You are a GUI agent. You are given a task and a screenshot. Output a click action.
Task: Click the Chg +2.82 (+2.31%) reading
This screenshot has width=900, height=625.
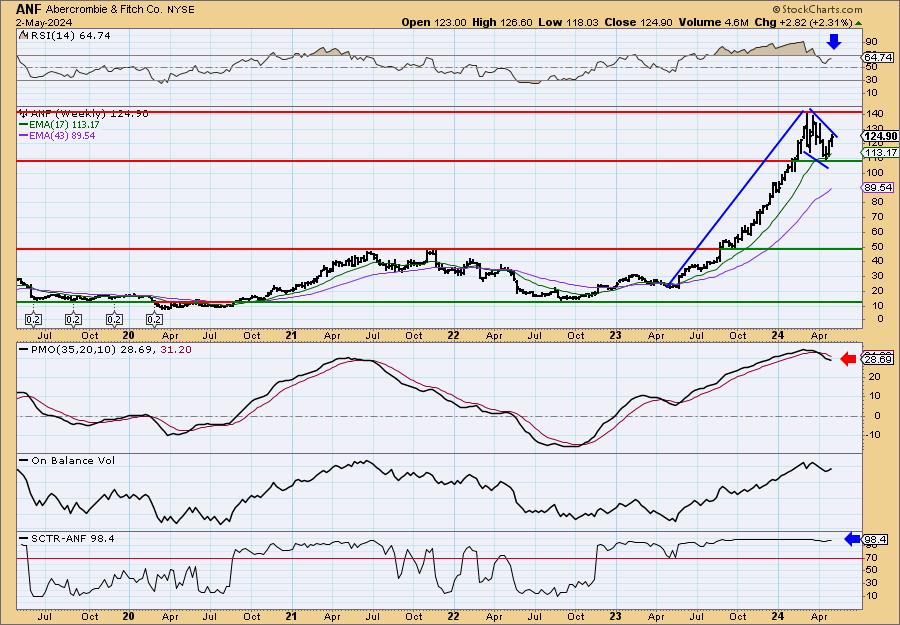pyautogui.click(x=804, y=22)
